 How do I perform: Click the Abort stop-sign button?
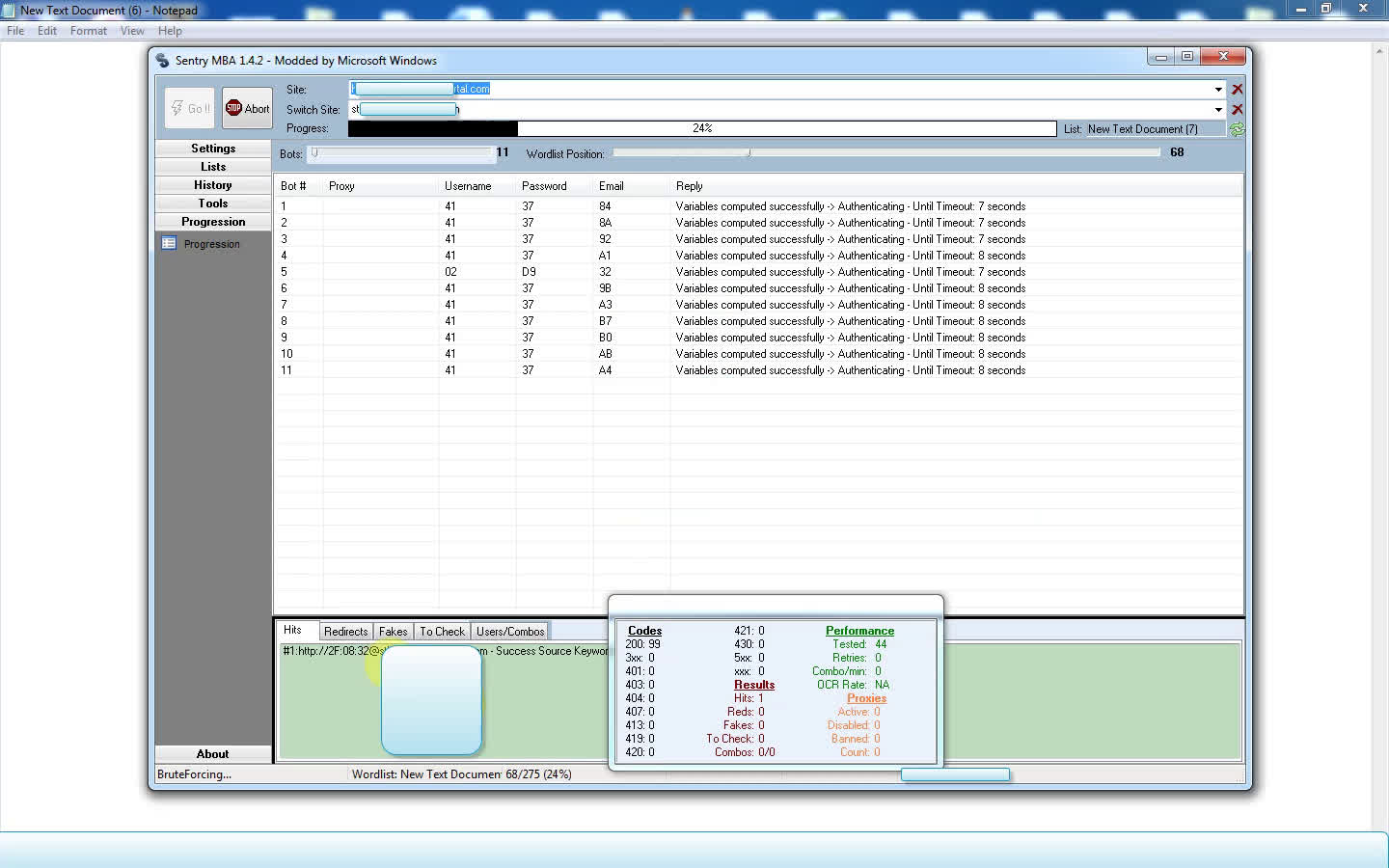click(x=247, y=108)
